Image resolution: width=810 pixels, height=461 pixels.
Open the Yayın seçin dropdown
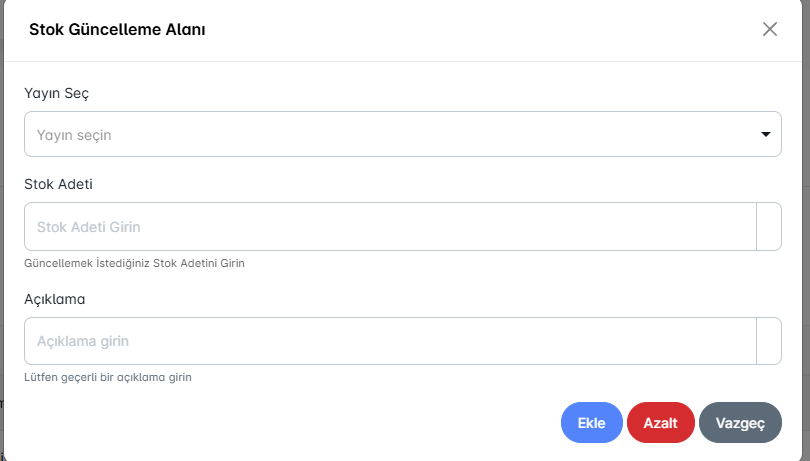pos(390,134)
